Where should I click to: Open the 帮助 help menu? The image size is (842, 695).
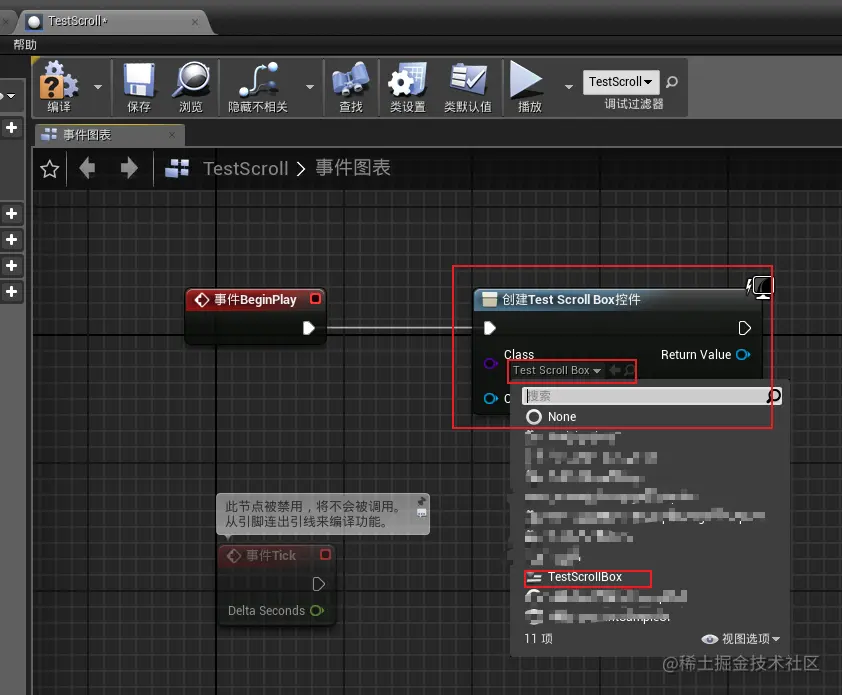tap(25, 45)
